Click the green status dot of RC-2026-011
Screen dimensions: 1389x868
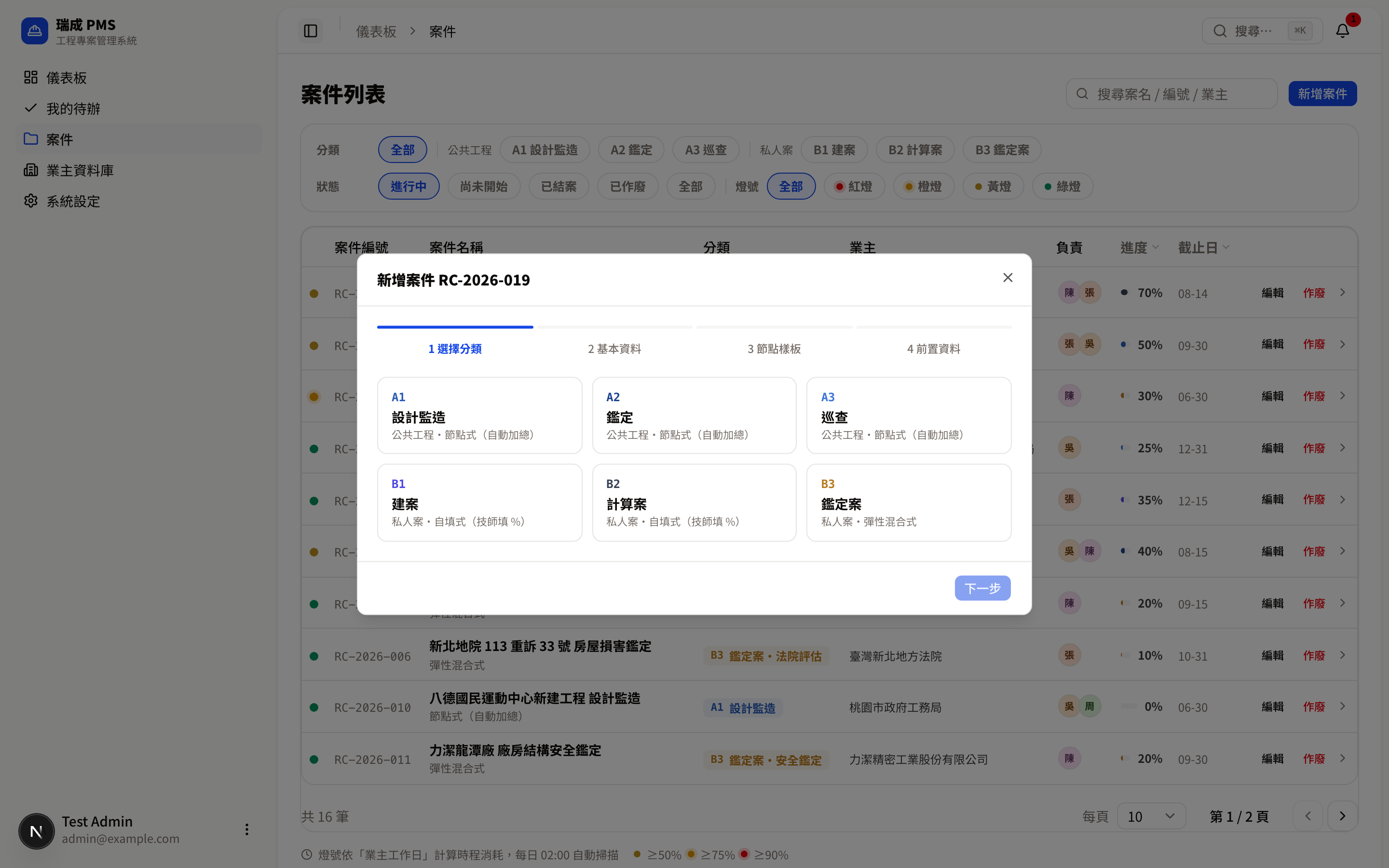(x=314, y=759)
